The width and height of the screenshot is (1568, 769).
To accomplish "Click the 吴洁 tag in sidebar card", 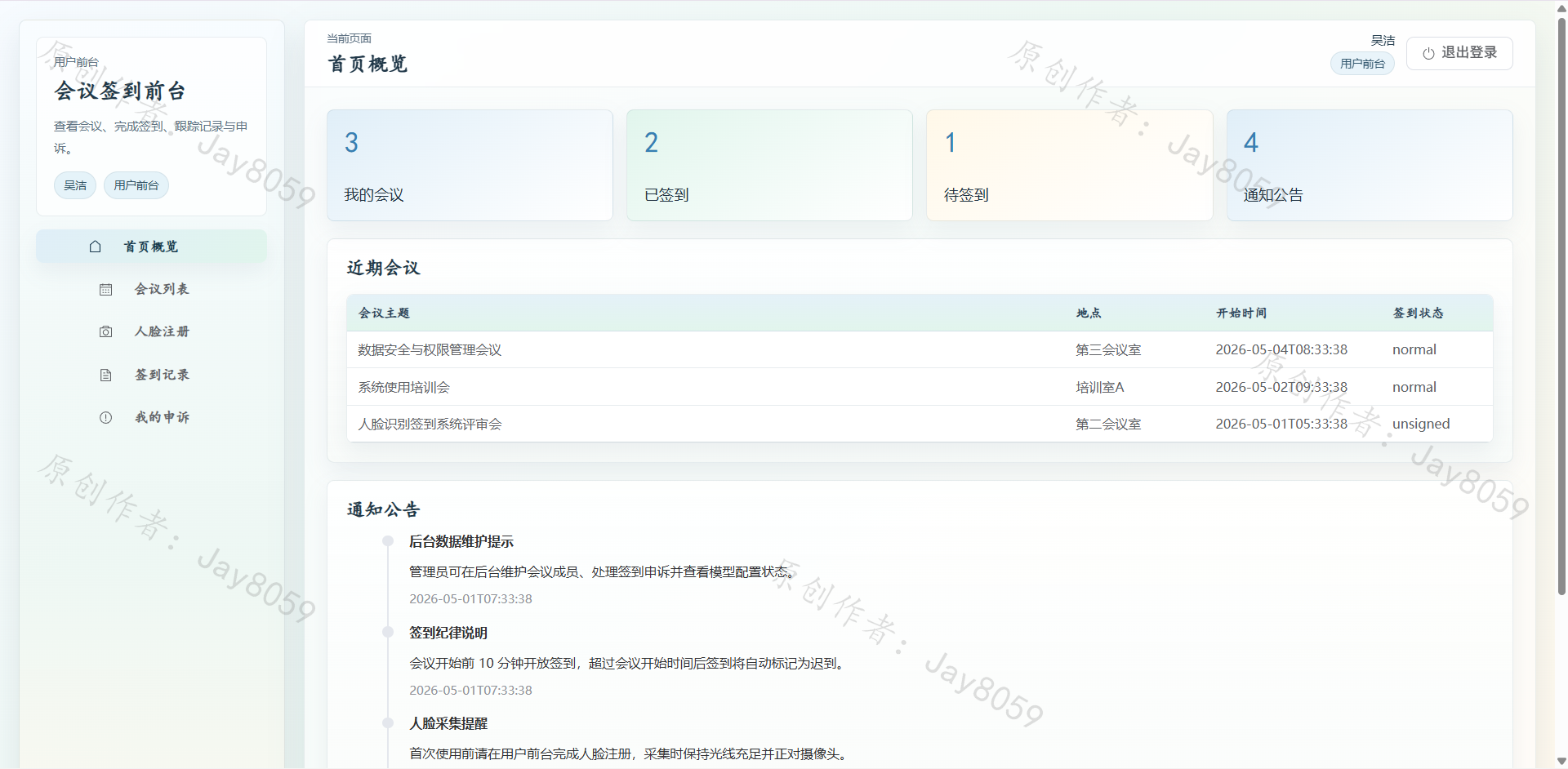I will (x=75, y=185).
